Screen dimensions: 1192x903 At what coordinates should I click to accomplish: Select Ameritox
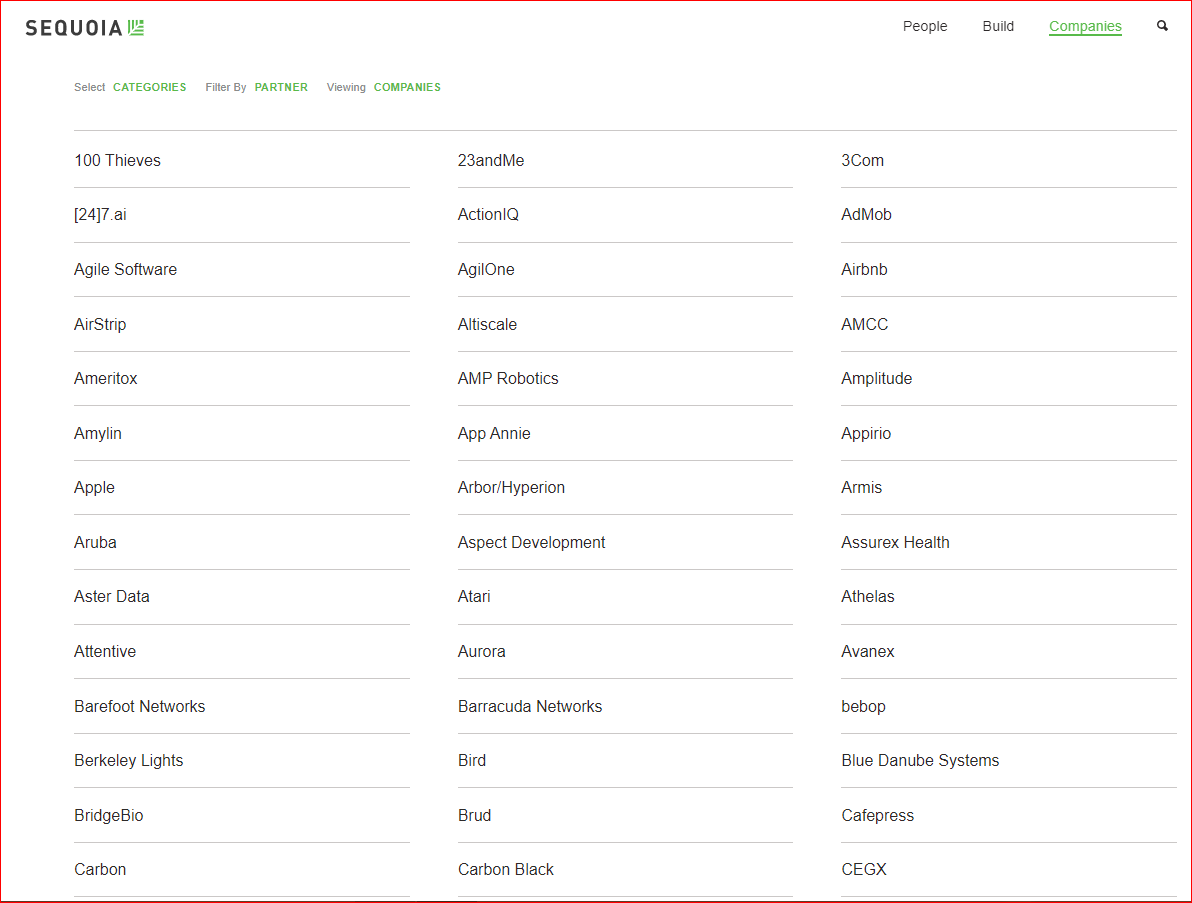pos(105,378)
